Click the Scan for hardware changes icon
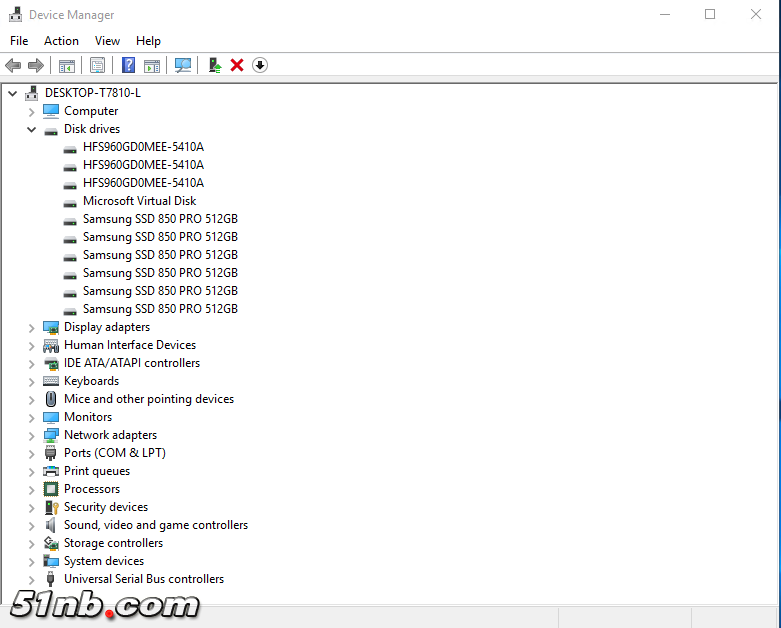Viewport: 781px width, 628px height. tap(183, 65)
